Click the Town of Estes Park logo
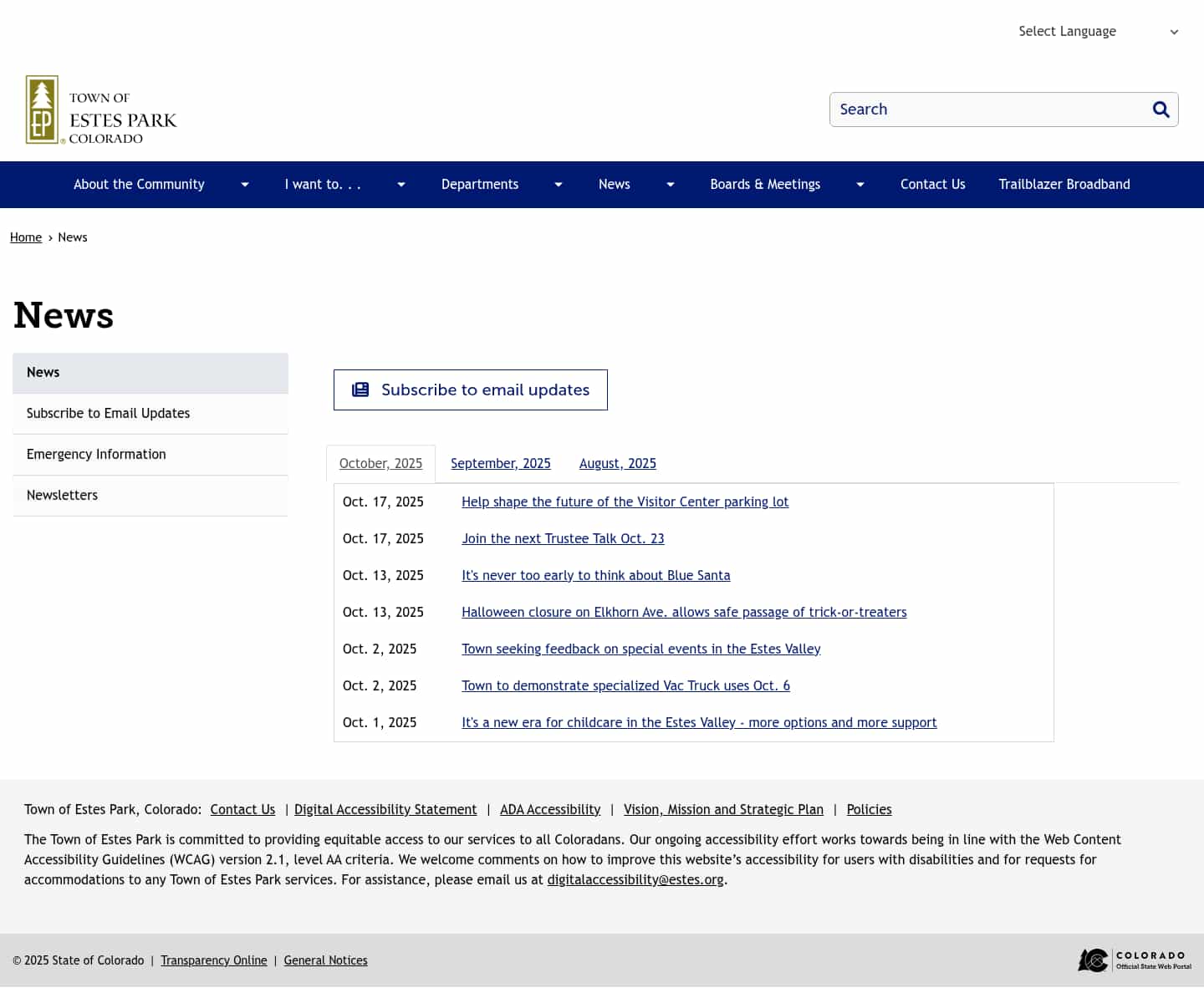1204x988 pixels. 100,109
